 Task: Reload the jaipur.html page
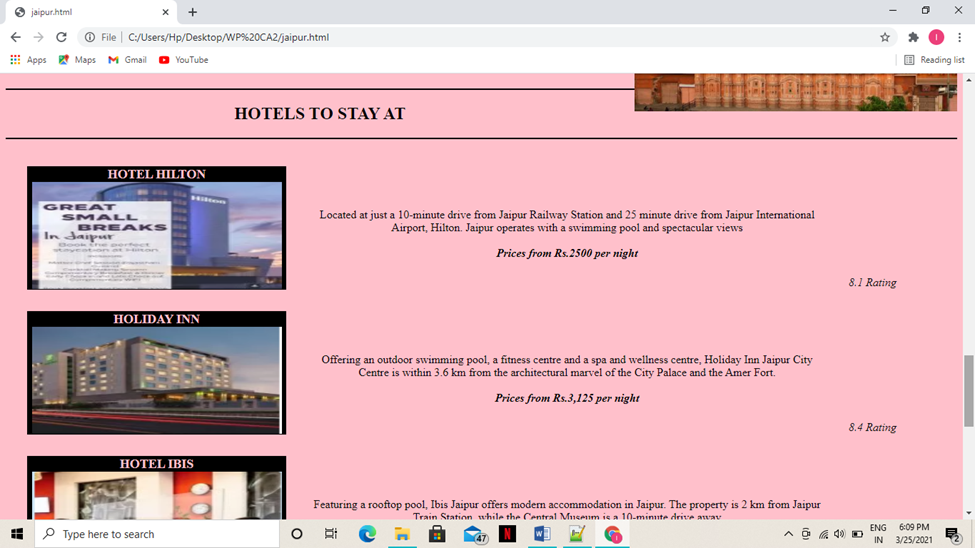[61, 37]
